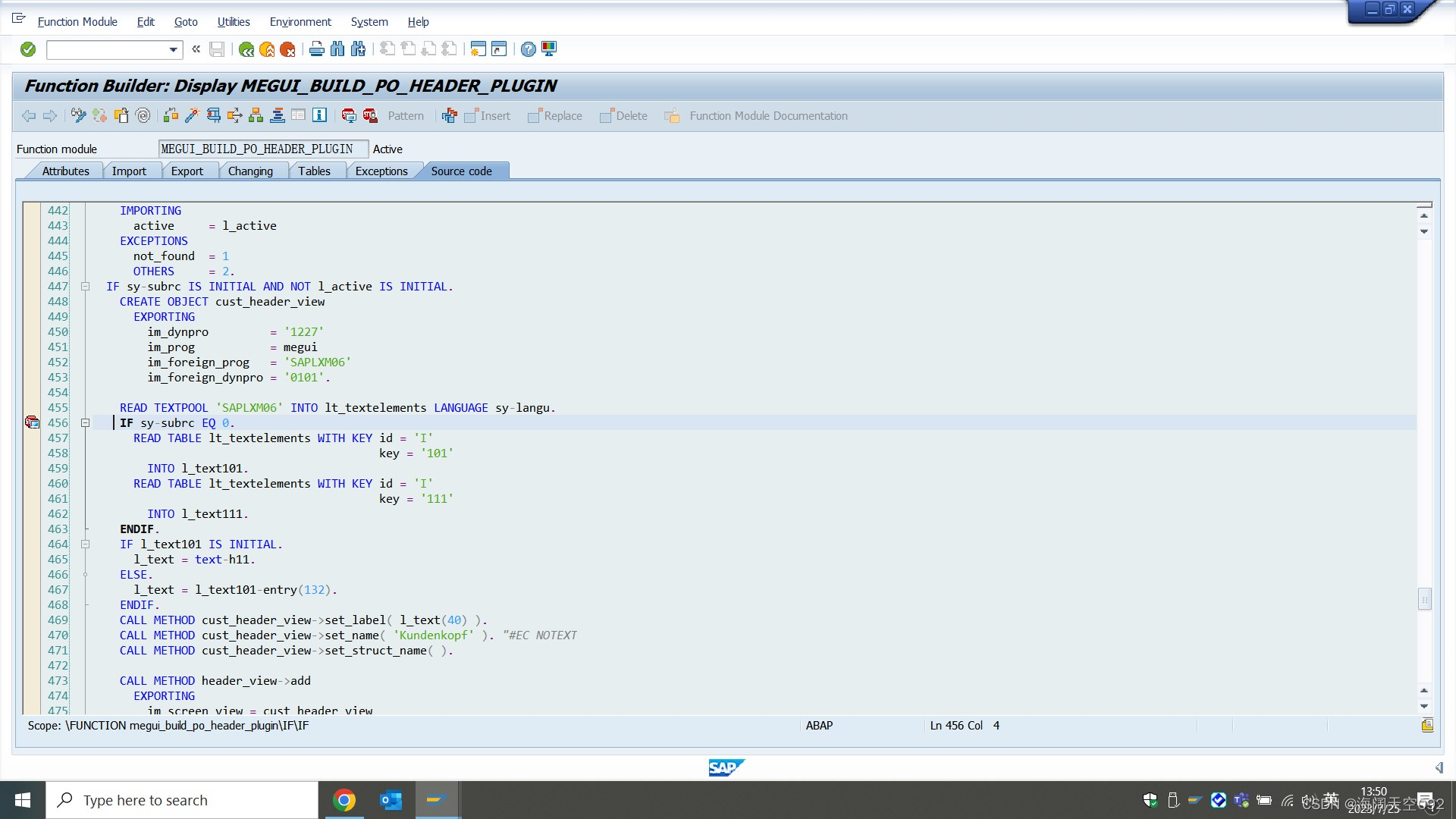Collapse the IF block at line 447
The image size is (1456, 819).
(x=86, y=286)
